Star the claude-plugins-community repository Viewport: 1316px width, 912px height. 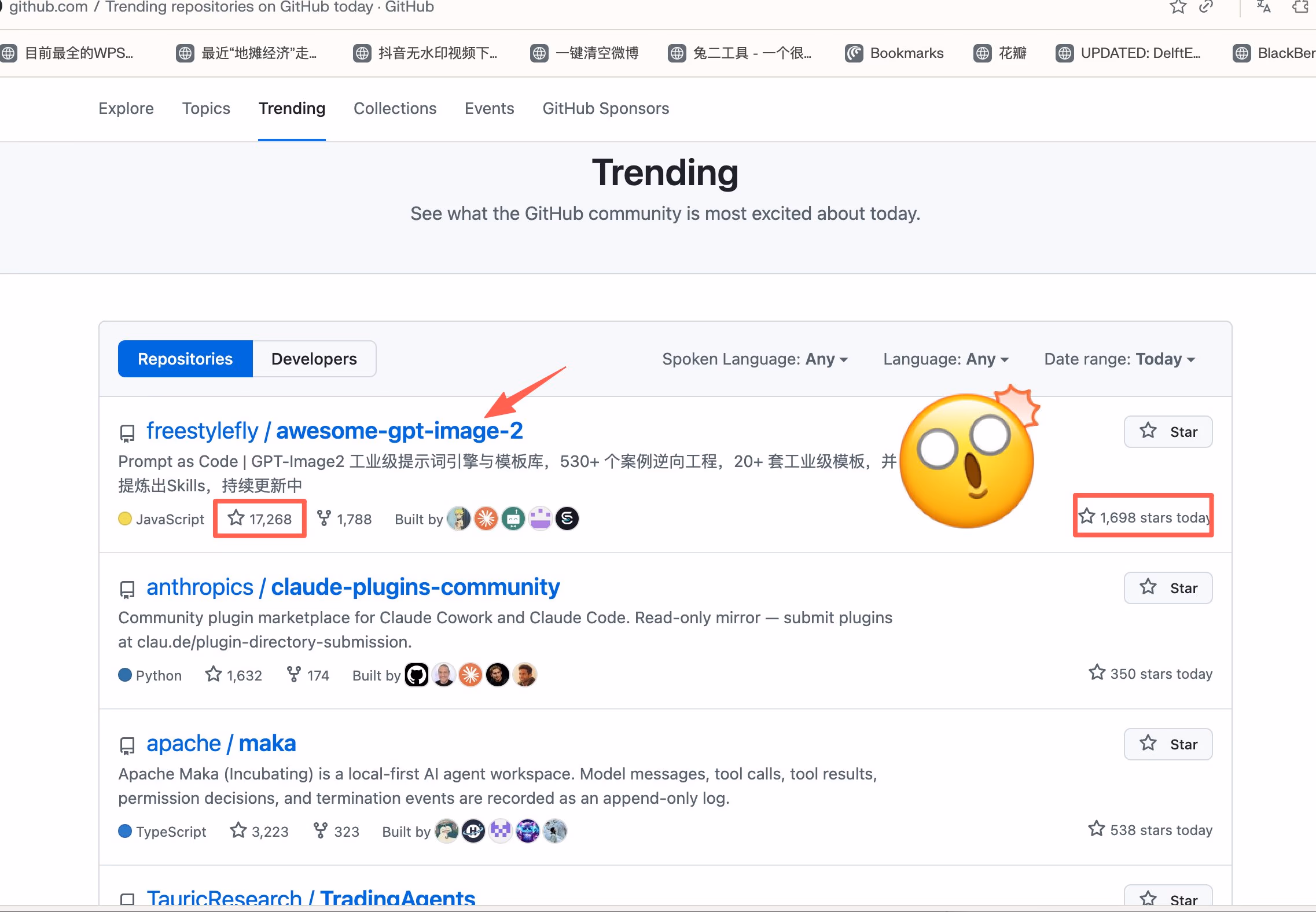coord(1168,588)
